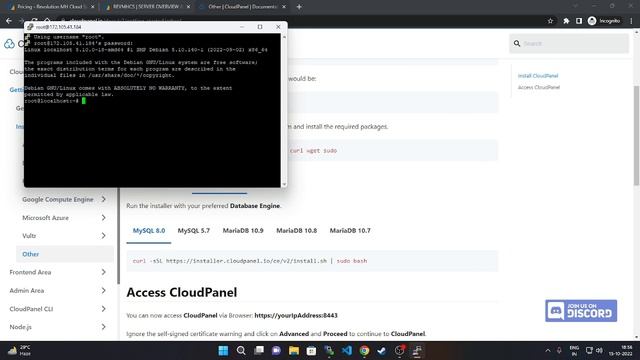Go back in the Chrome browser

pyautogui.click(x=9, y=21)
